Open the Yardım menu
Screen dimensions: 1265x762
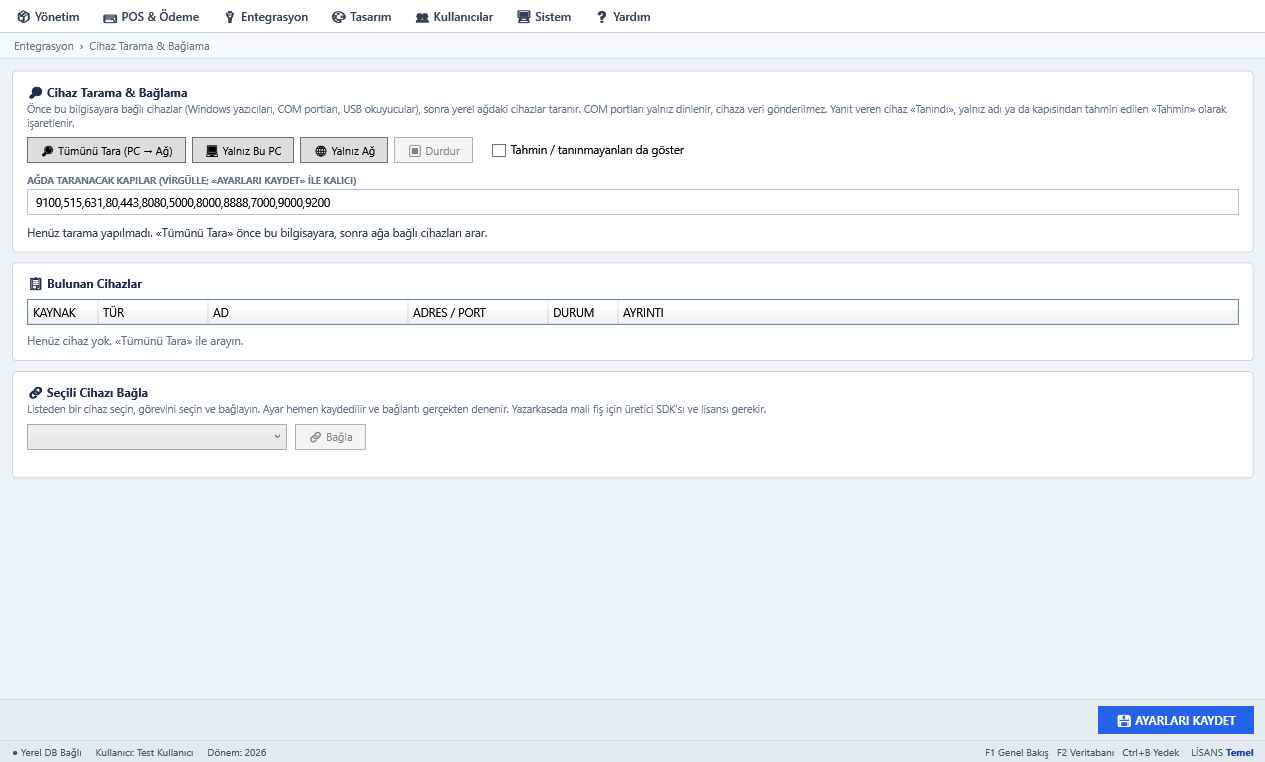[x=623, y=17]
